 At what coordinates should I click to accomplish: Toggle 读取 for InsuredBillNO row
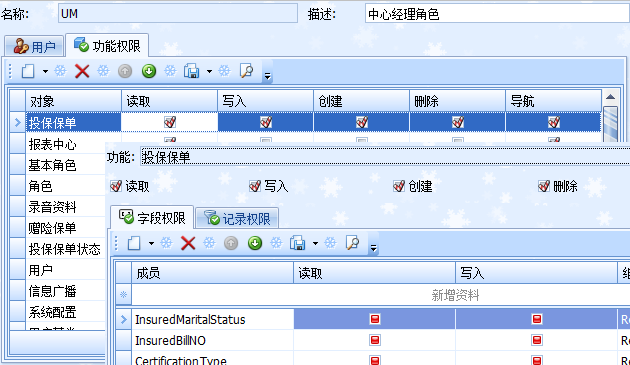(375, 340)
